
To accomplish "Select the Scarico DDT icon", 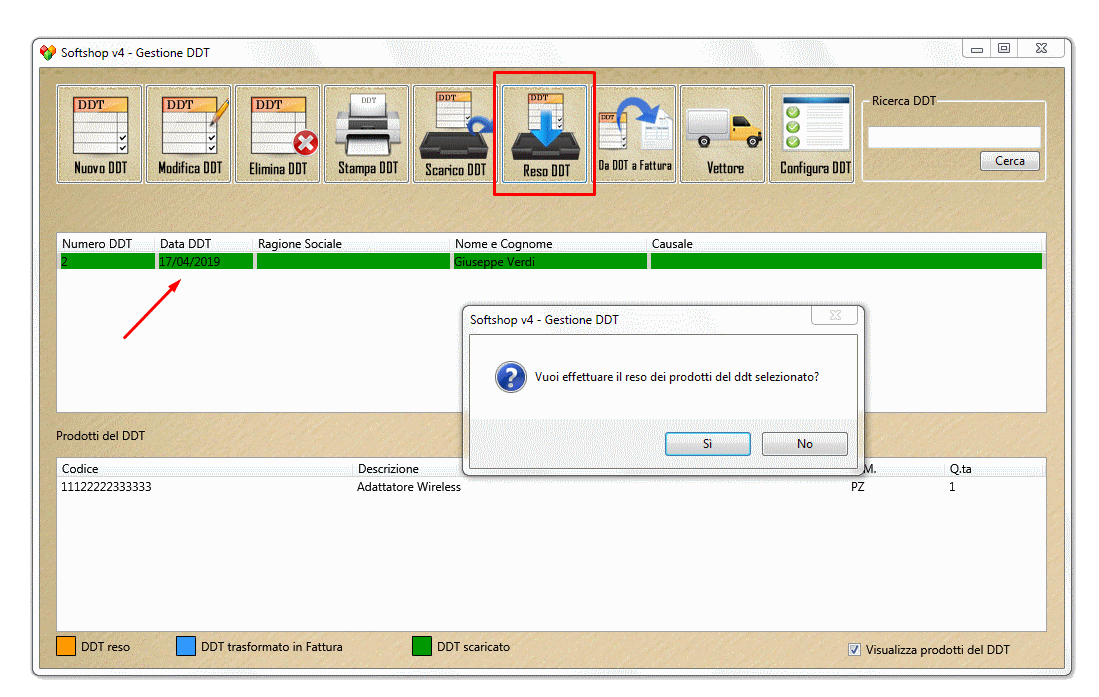I will [456, 134].
